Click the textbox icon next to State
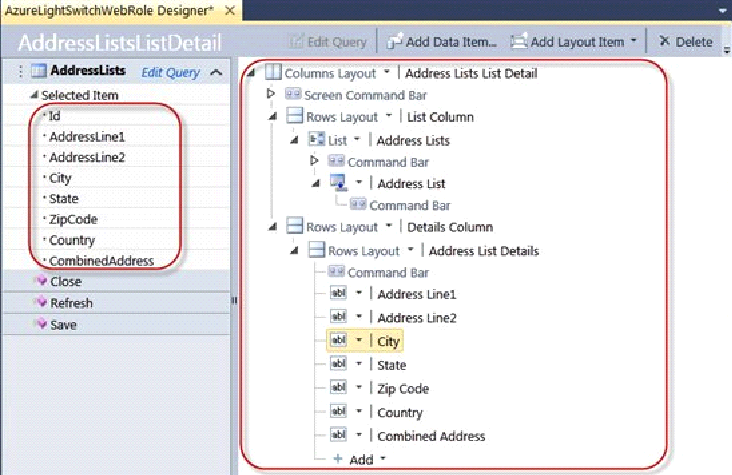This screenshot has width=732, height=475. click(x=338, y=365)
